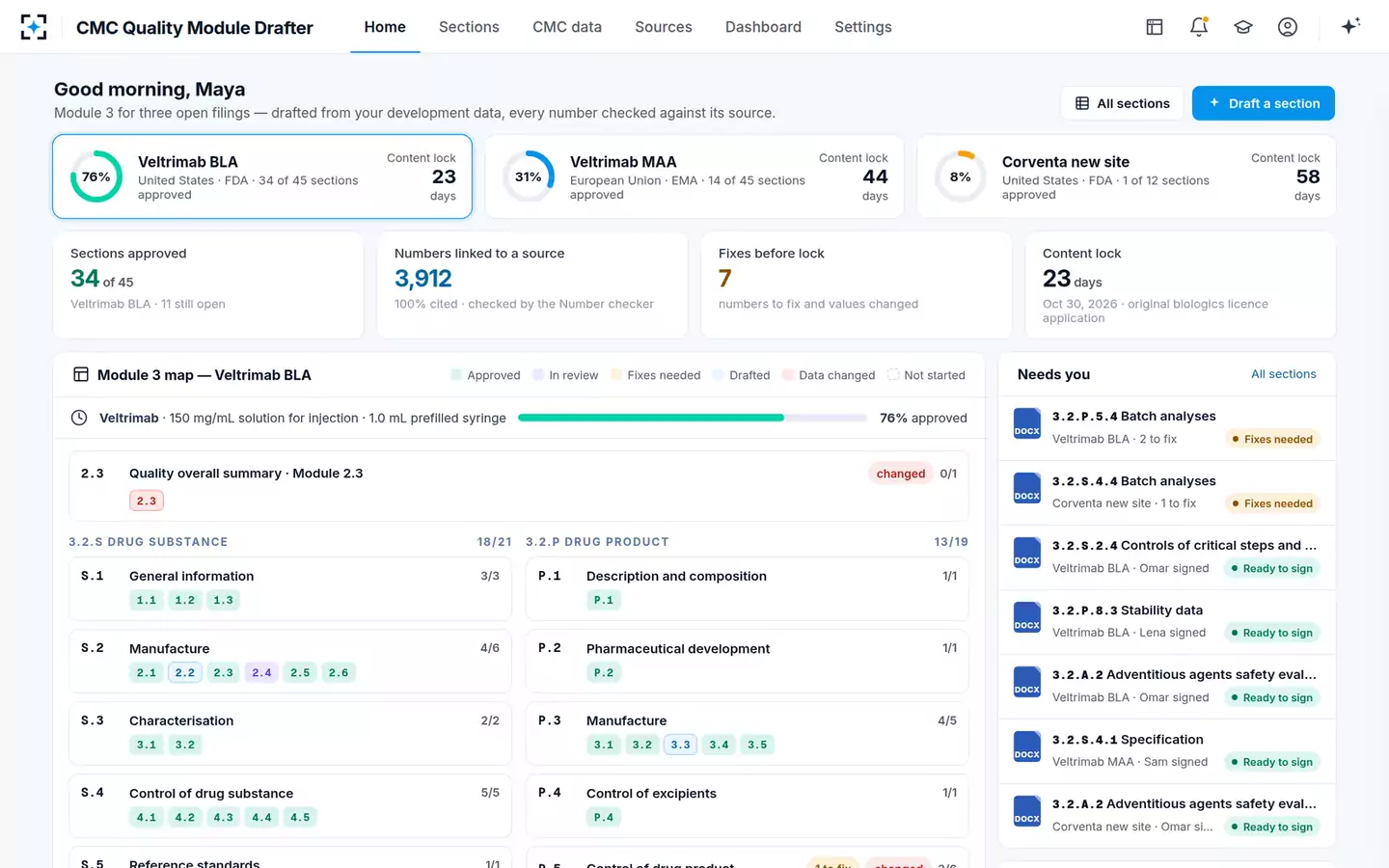Switch to the Sections tab
This screenshot has height=868, width=1389.
coord(469,27)
